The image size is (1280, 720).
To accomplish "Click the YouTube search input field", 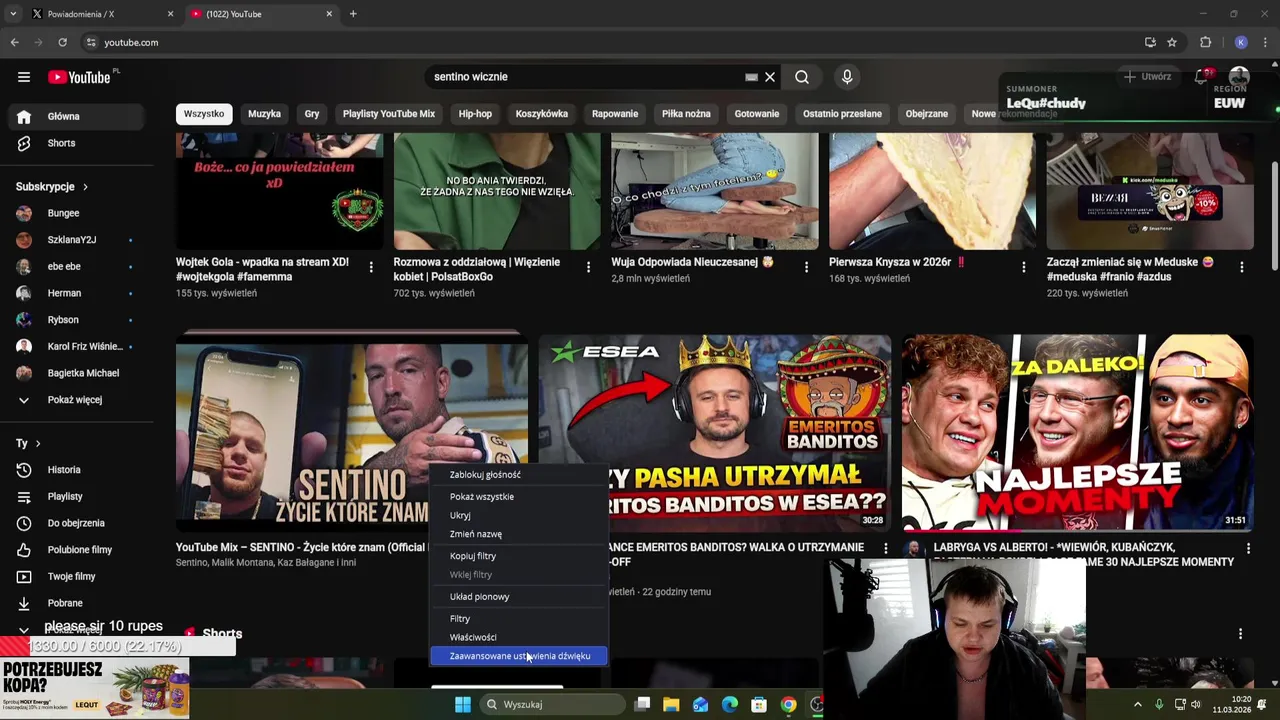I will (587, 77).
